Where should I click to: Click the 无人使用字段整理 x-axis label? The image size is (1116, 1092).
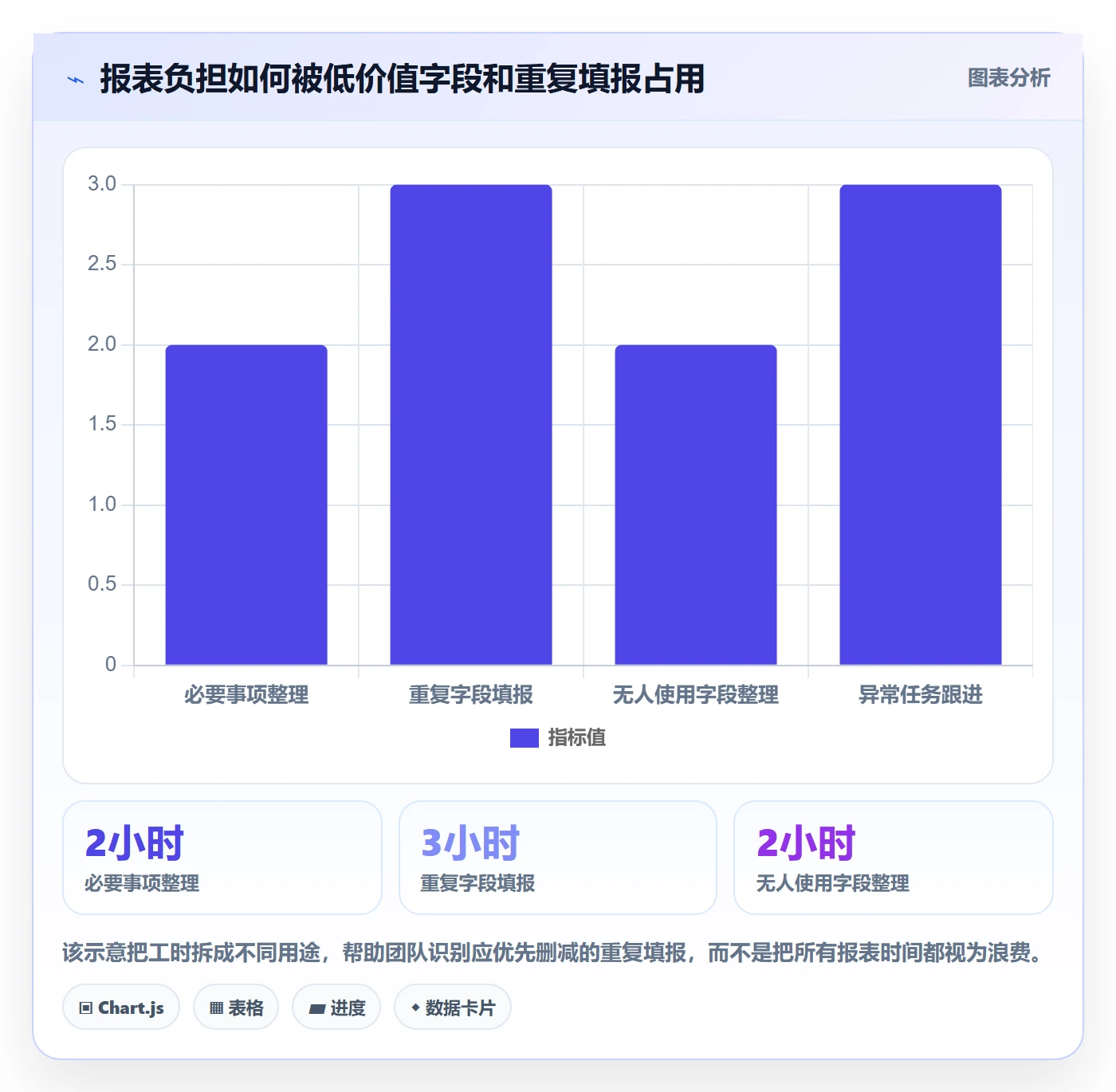click(x=696, y=695)
